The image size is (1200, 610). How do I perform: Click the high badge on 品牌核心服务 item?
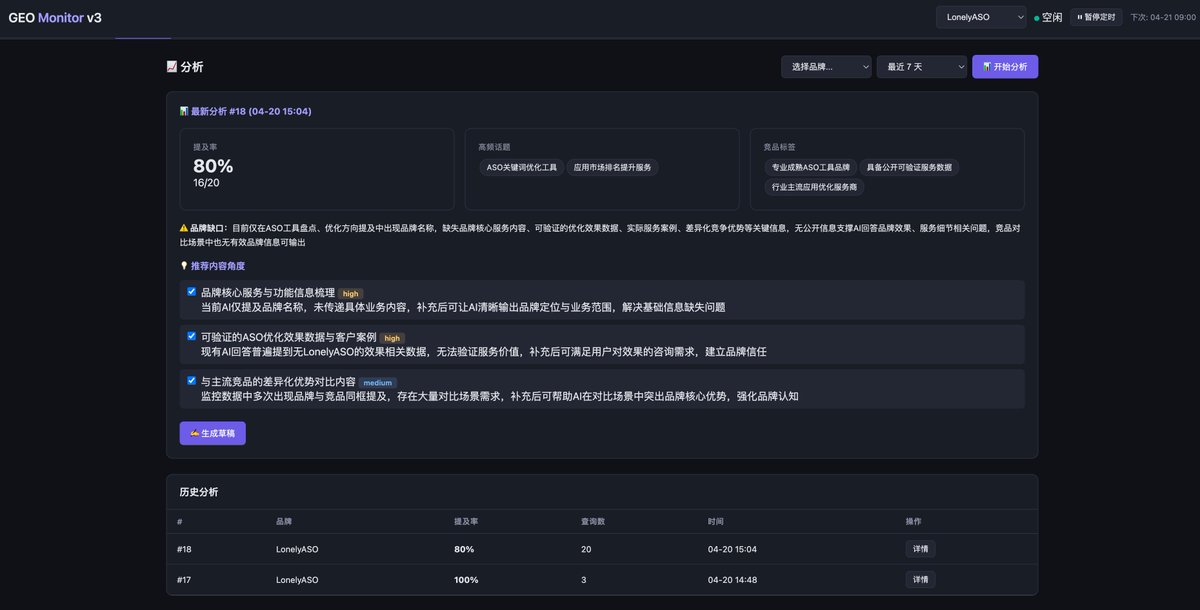coord(351,293)
